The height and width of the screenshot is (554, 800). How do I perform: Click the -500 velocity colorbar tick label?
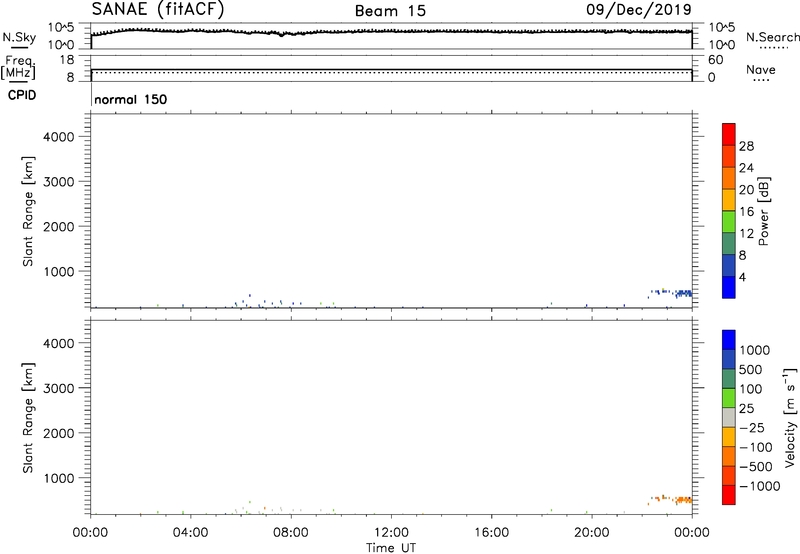coord(756,466)
